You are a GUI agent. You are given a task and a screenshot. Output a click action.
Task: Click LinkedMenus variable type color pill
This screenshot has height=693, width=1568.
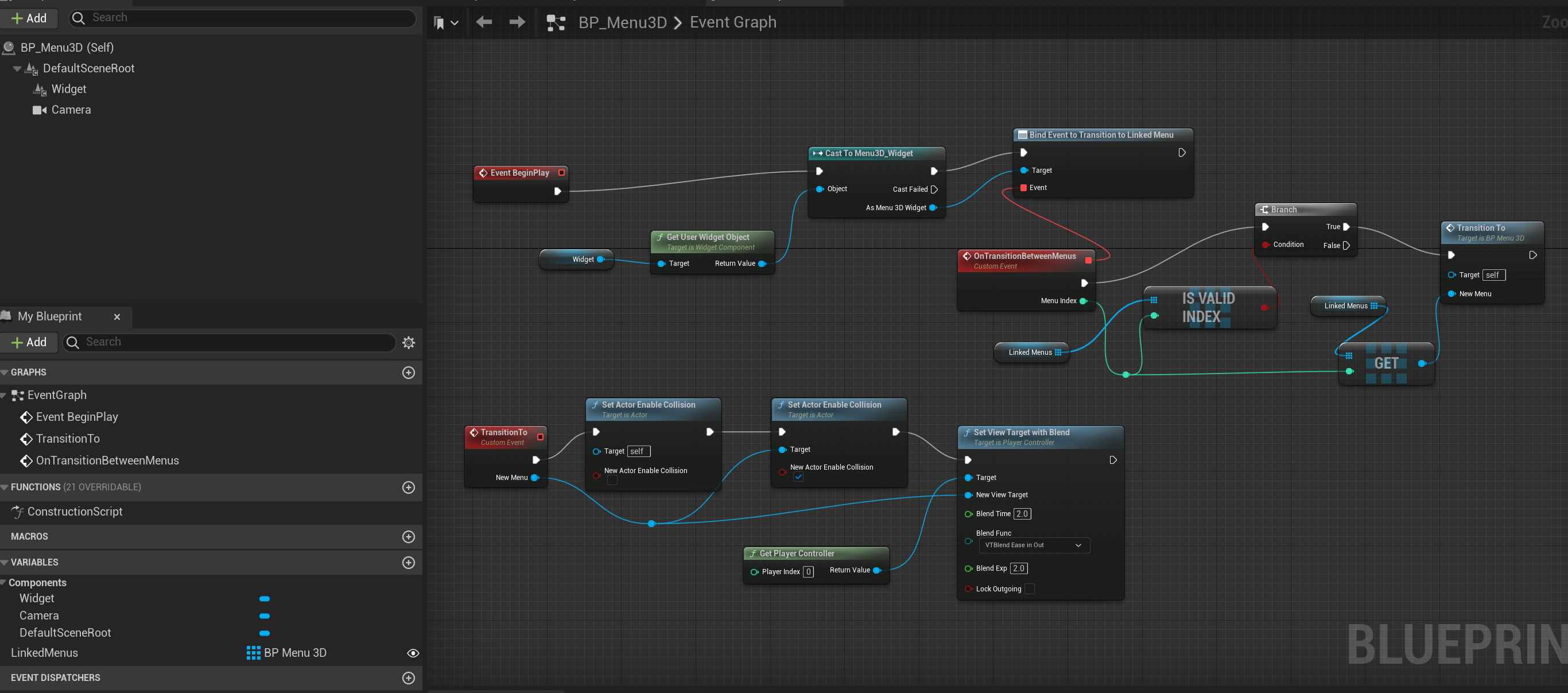tap(253, 653)
